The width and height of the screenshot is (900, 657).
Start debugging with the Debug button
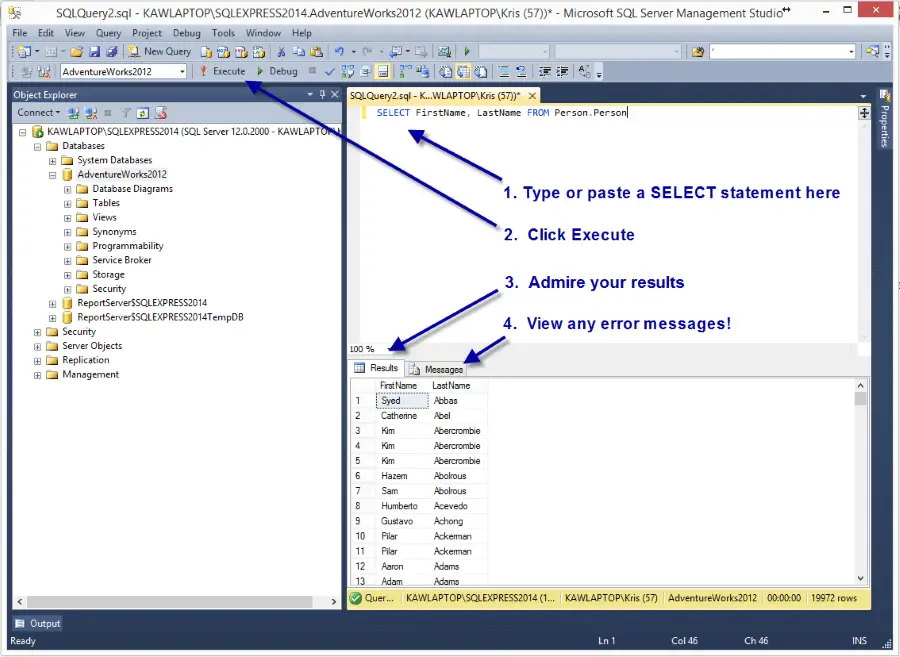(277, 71)
